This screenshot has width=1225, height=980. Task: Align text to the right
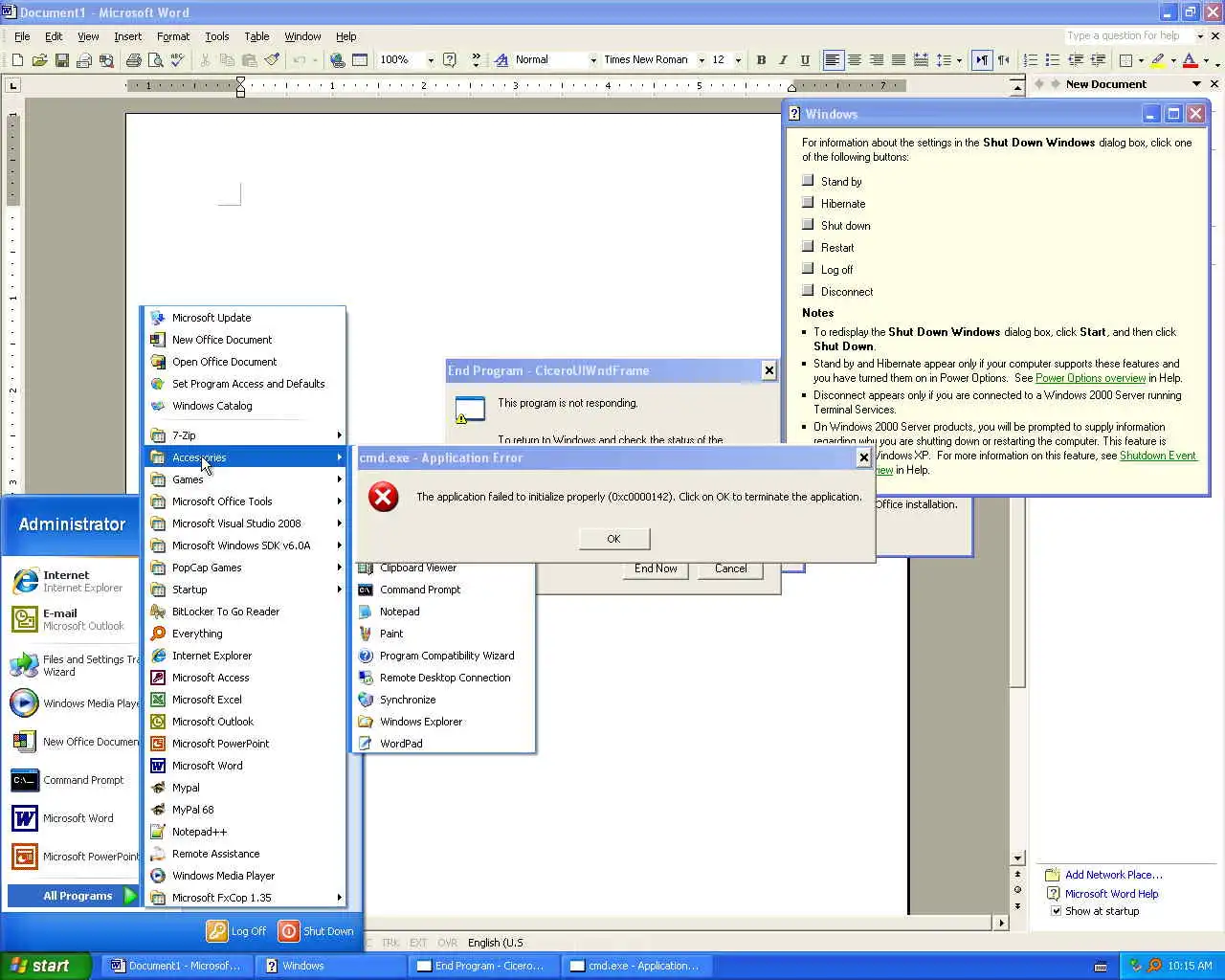pos(877,60)
